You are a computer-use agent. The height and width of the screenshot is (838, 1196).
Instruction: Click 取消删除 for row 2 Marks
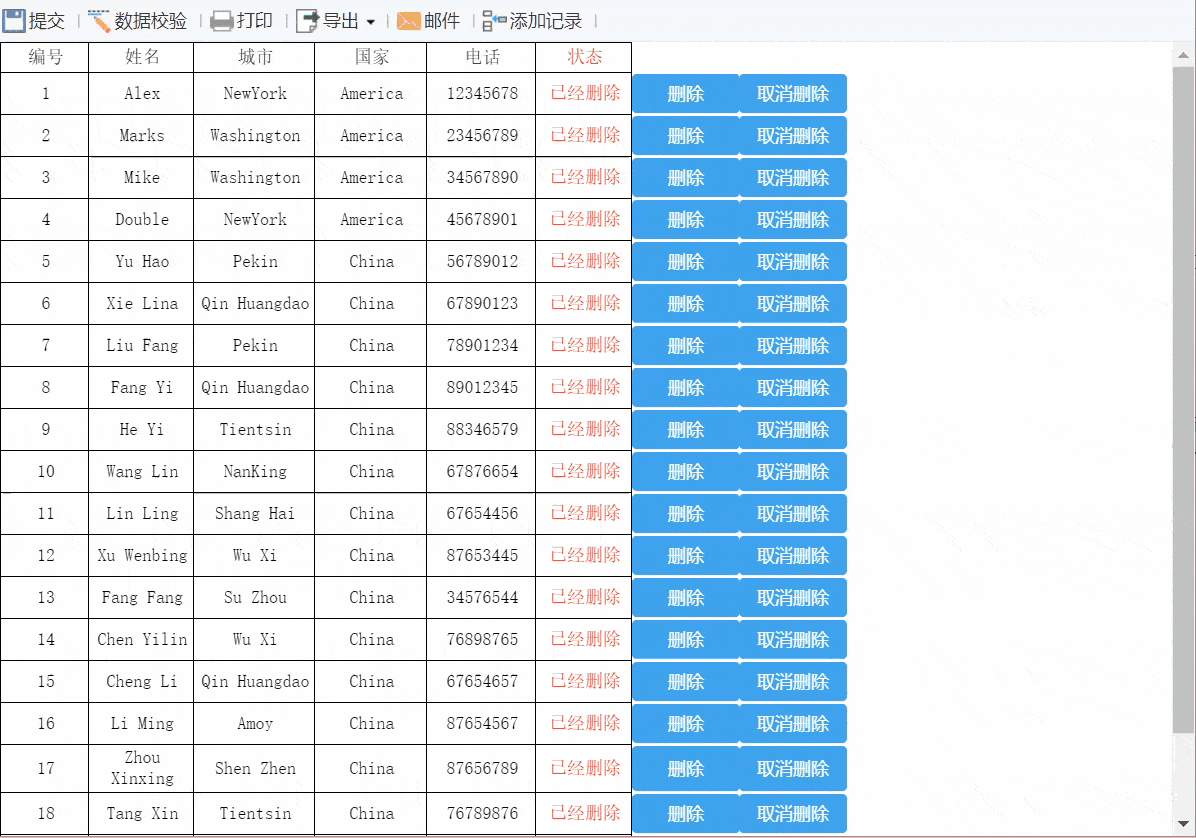click(x=793, y=136)
